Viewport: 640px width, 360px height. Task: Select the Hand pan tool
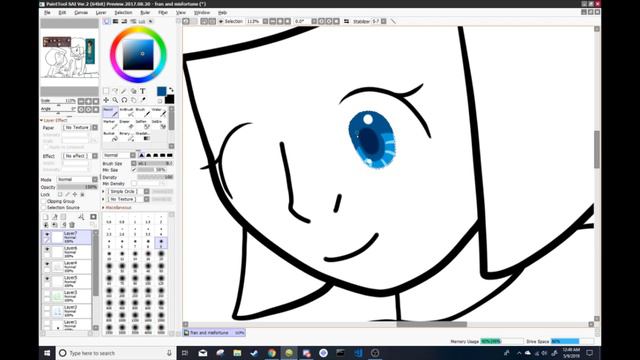click(x=133, y=100)
